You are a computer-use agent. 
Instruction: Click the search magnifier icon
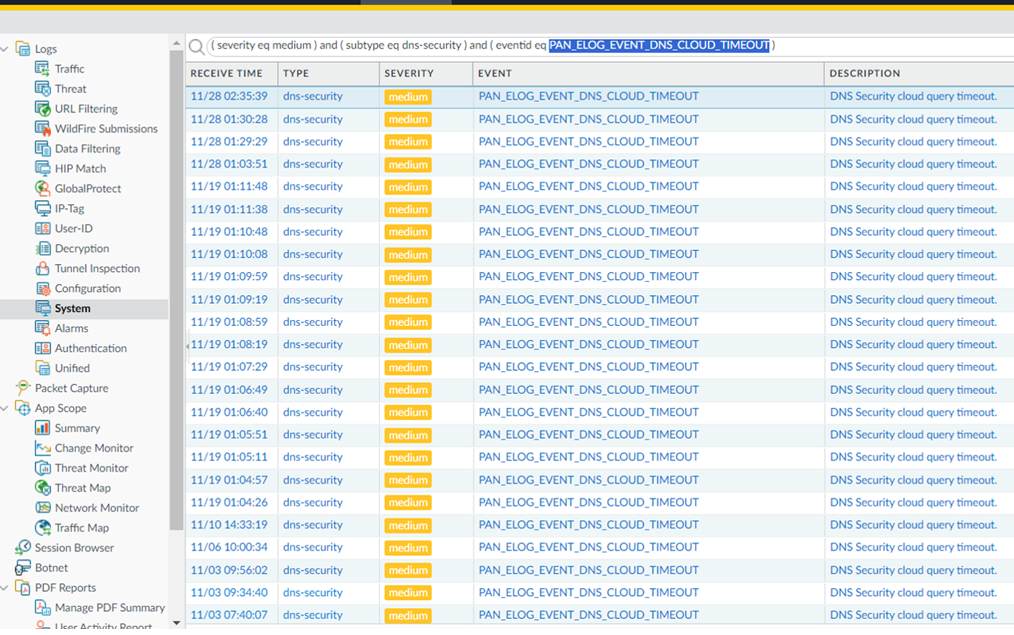[196, 46]
